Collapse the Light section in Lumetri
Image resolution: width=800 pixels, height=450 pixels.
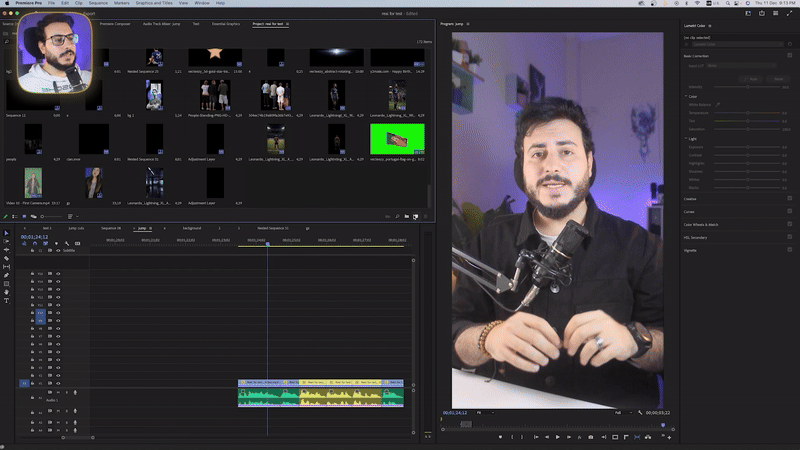685,138
